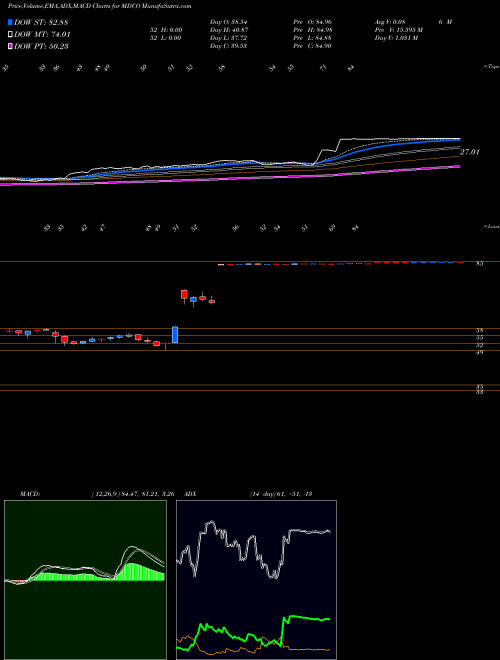Click the Avg V: 0.08 value
Viewport: 500px width, 660px height.
point(390,22)
